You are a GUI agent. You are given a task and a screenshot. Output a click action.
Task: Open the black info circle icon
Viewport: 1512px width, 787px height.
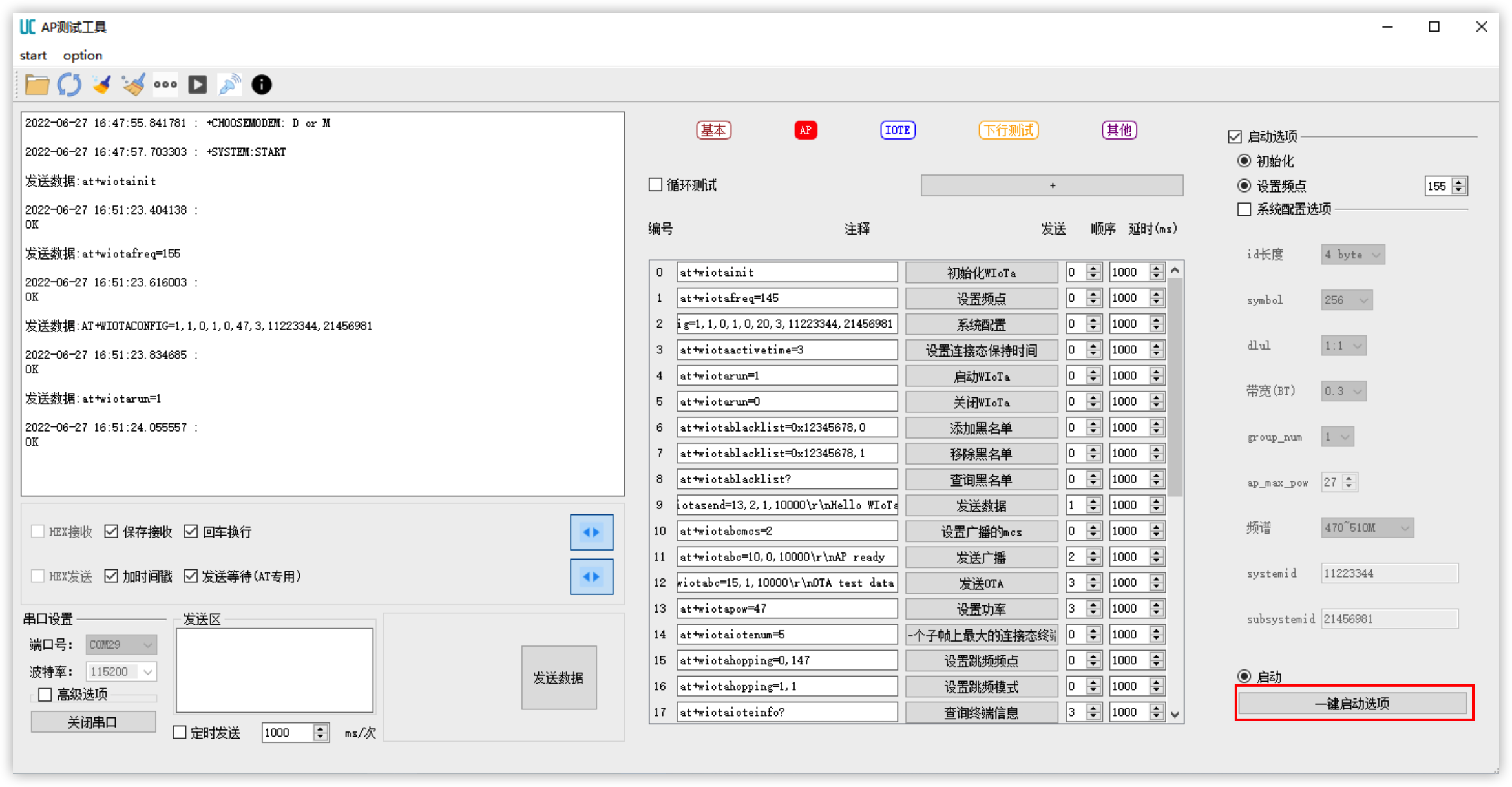tap(262, 85)
